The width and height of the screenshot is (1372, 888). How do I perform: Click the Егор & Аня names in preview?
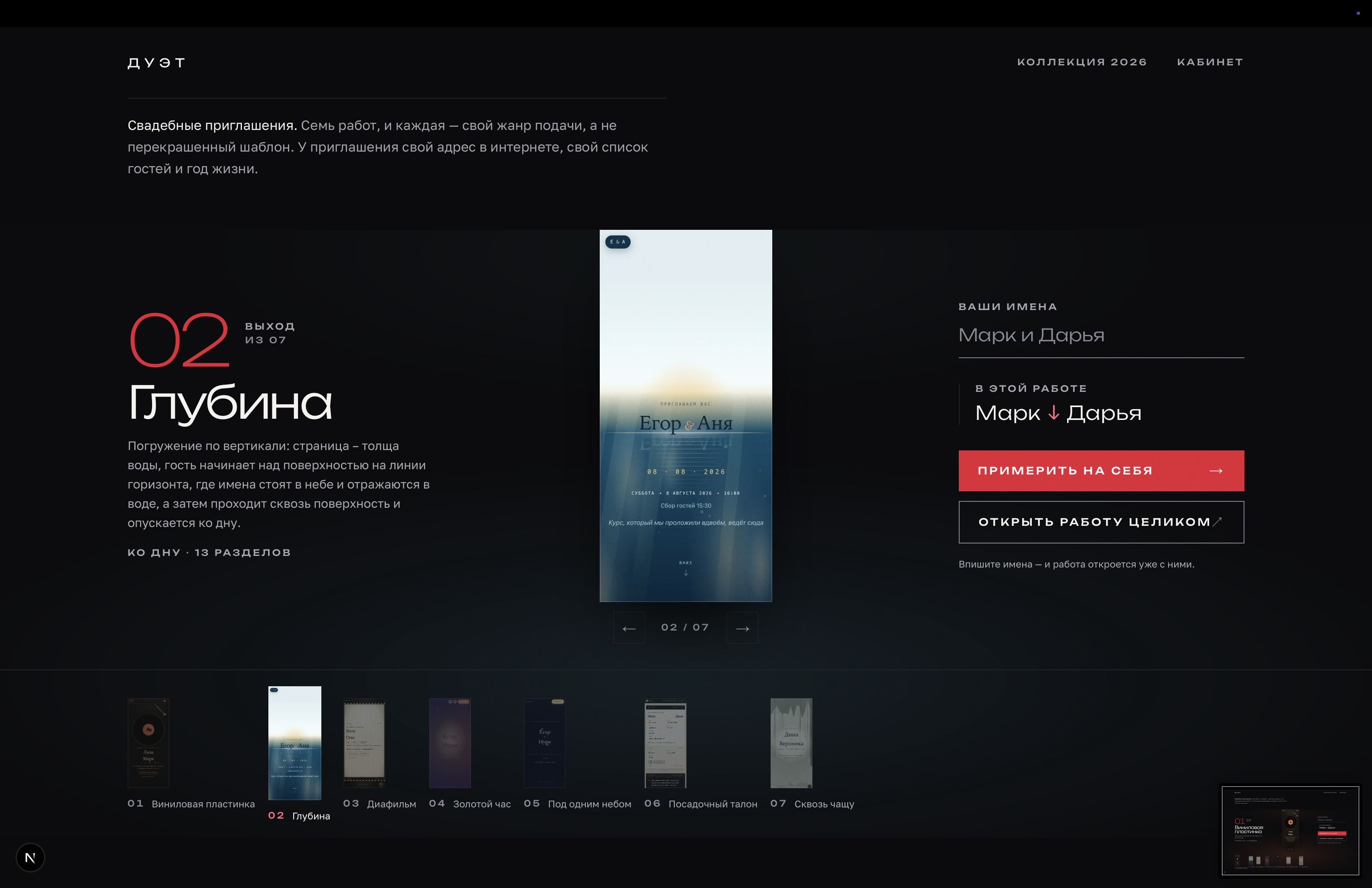[x=686, y=424]
